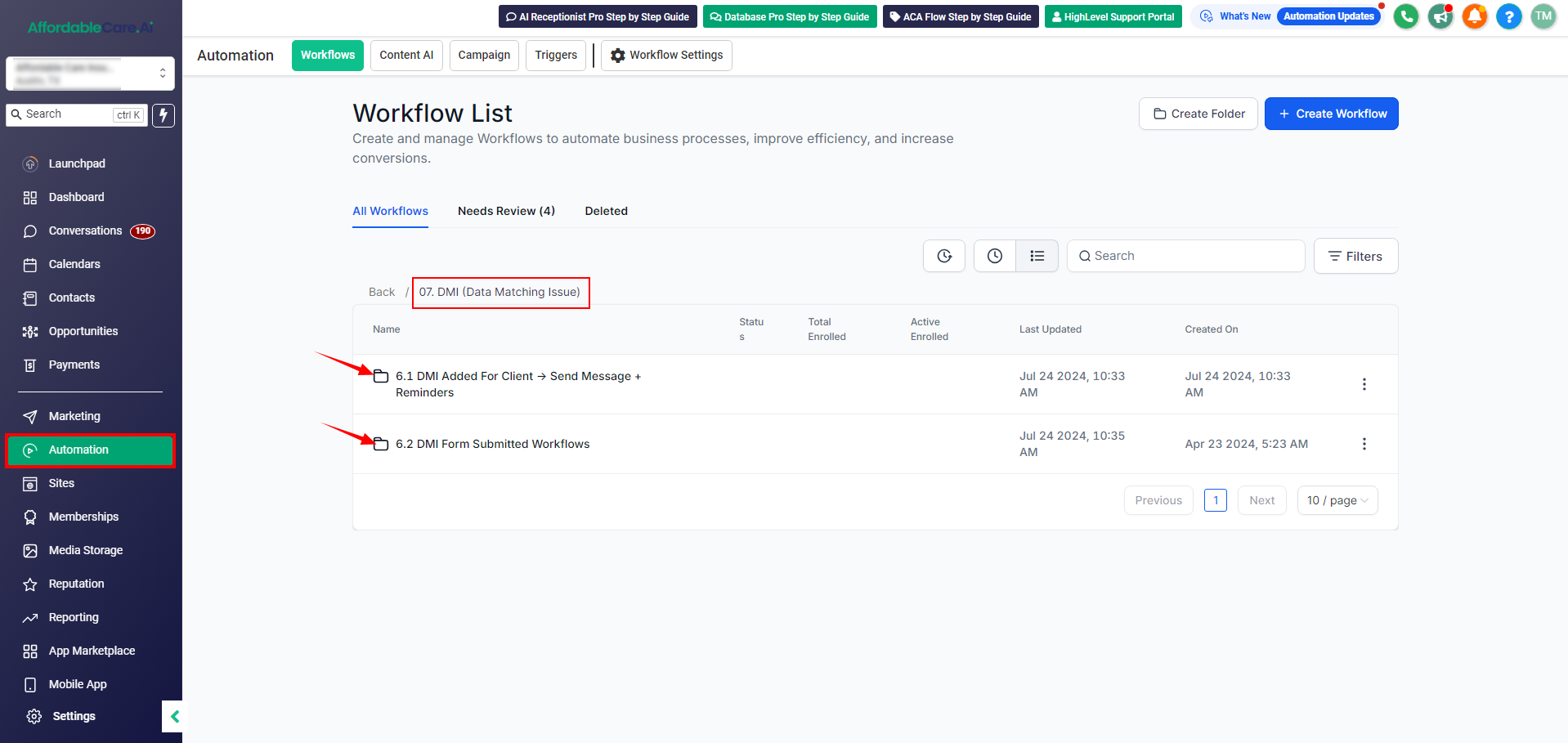
Task: Open 6.2 DMI Form Submitted Workflows folder
Action: (492, 444)
